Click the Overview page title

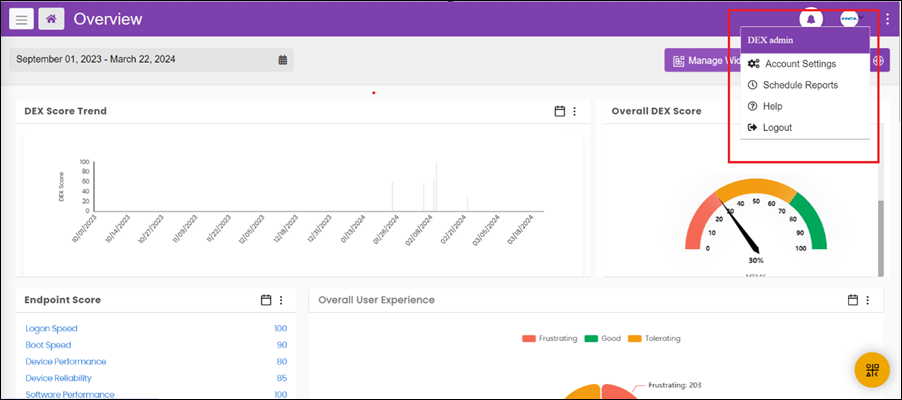(x=108, y=19)
